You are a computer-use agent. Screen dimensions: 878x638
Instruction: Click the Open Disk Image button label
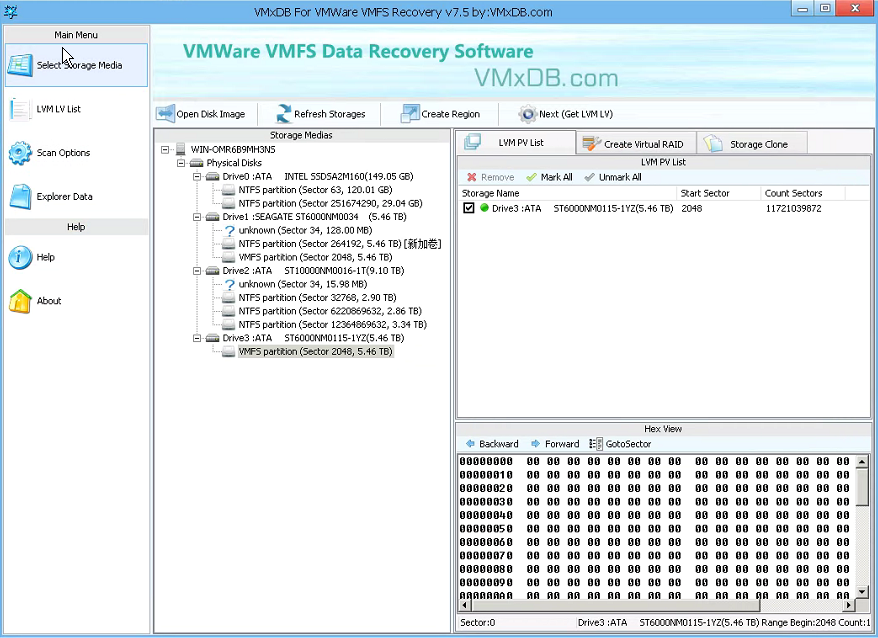tap(211, 114)
